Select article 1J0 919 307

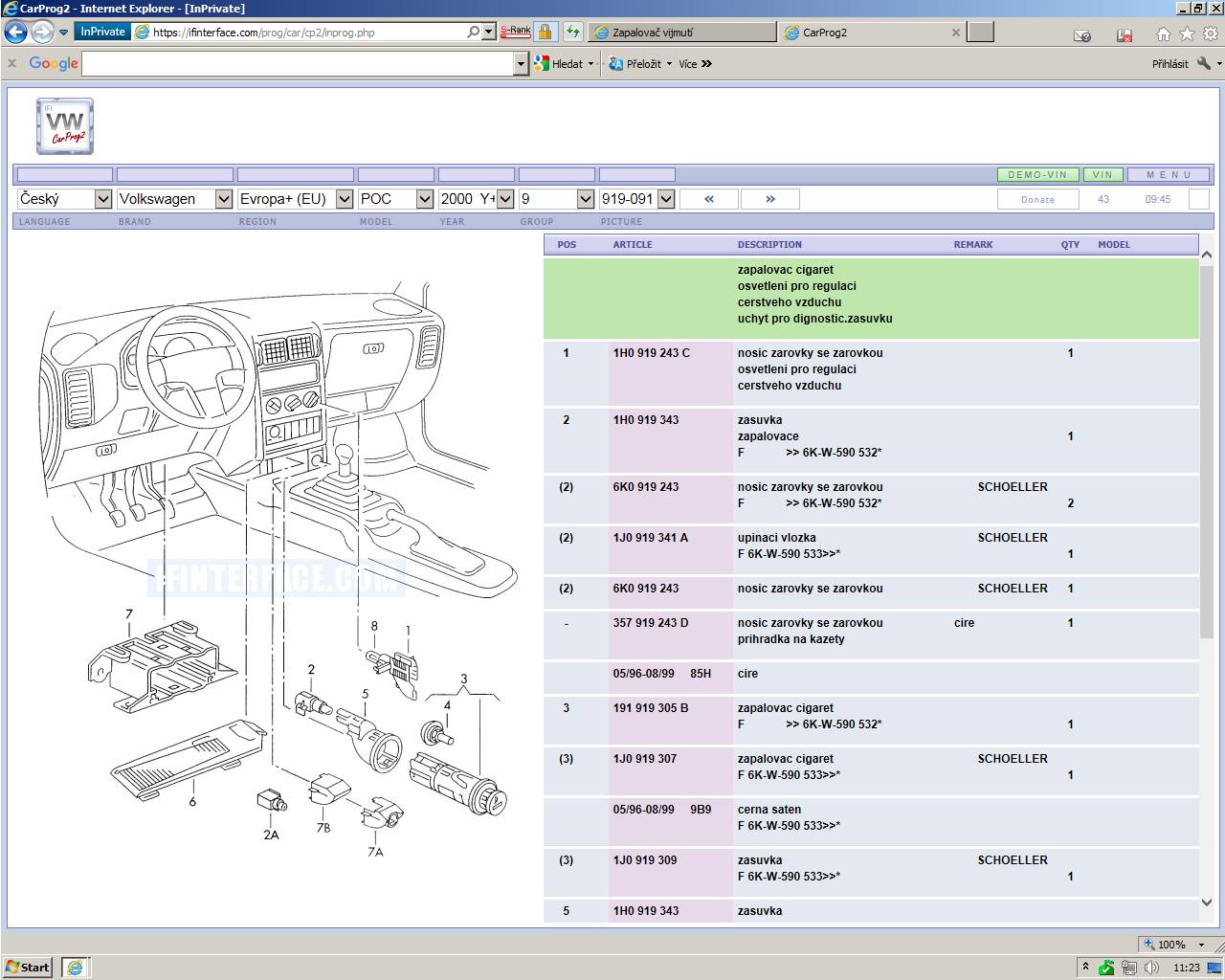coord(645,759)
